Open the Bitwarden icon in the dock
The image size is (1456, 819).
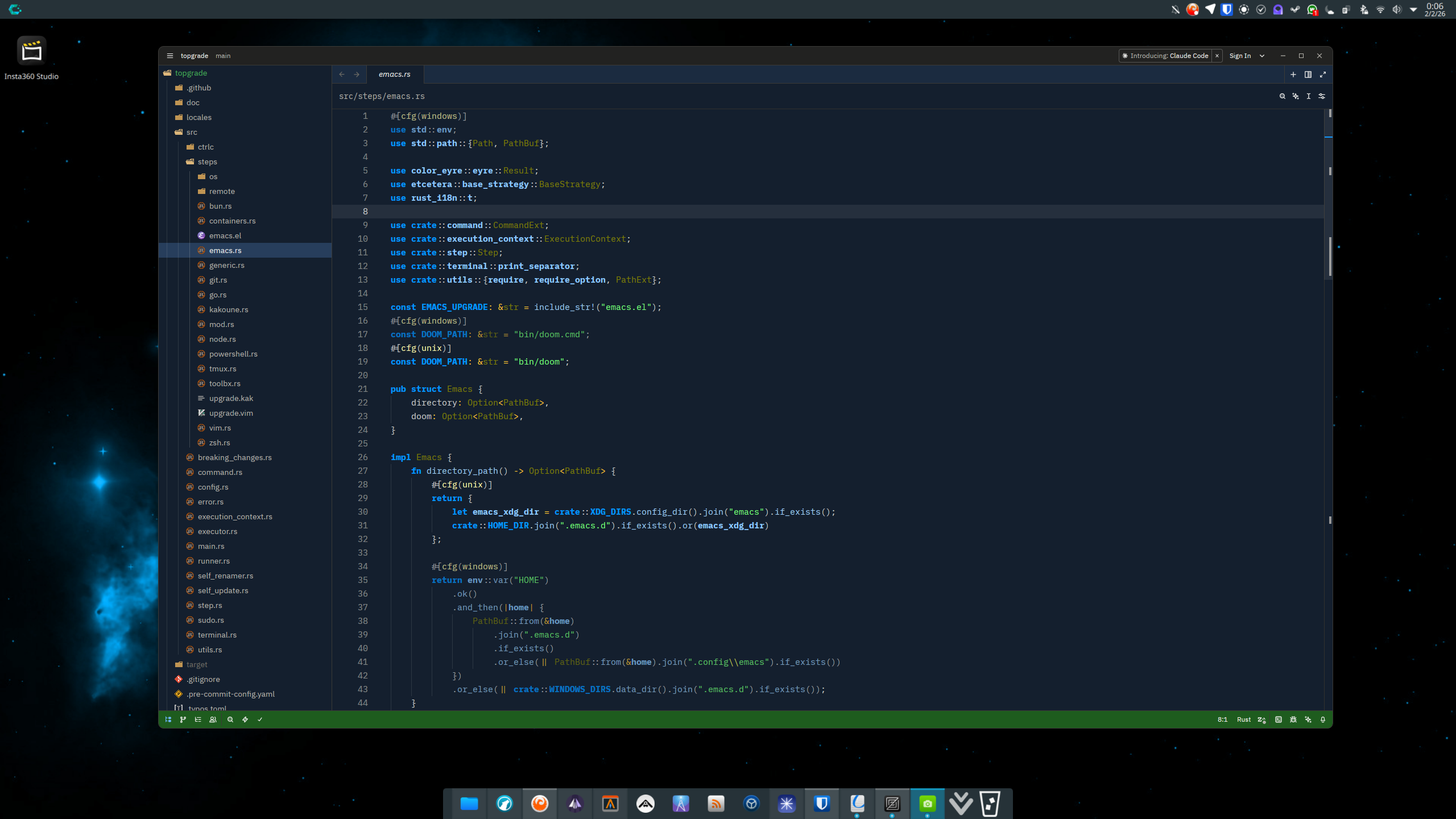tap(822, 804)
